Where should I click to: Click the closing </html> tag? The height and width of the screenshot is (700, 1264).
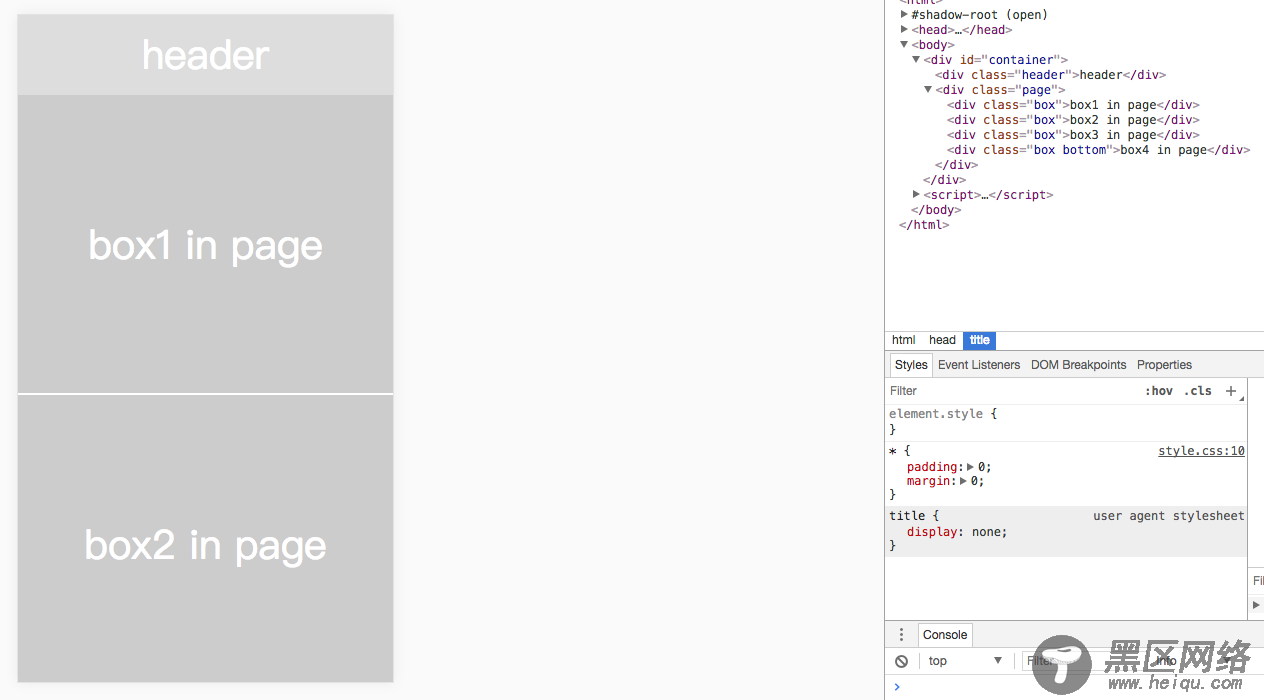[924, 225]
